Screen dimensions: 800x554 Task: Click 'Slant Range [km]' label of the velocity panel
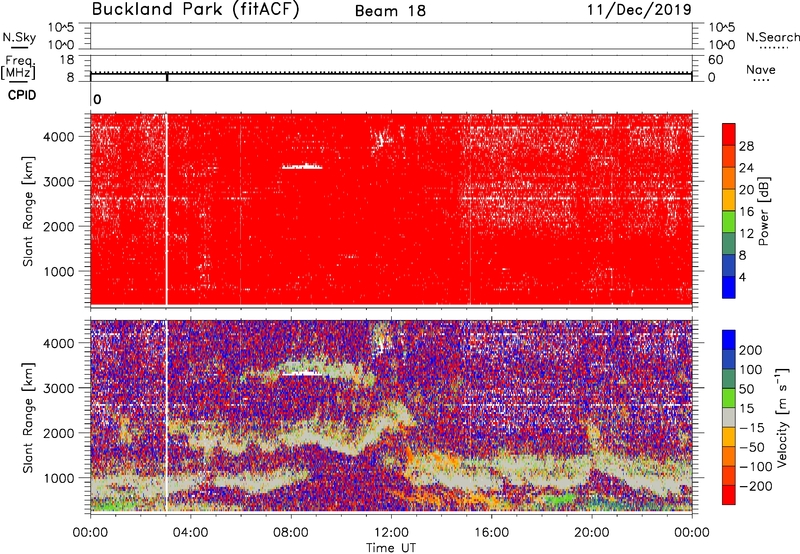28,418
